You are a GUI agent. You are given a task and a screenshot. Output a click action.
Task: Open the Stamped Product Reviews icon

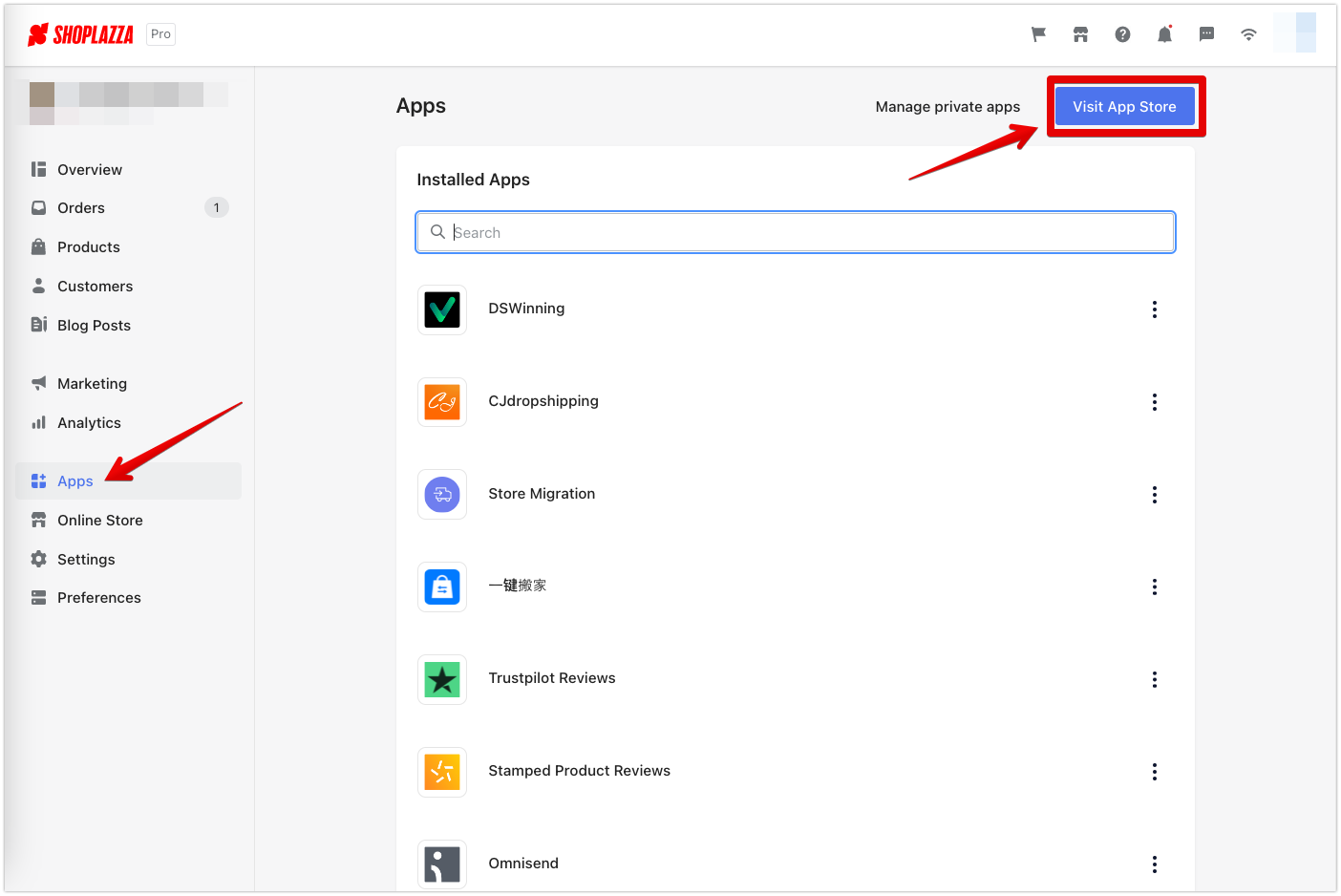coord(442,772)
